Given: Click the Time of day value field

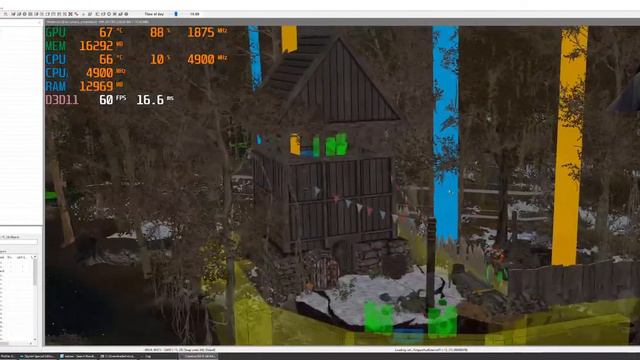Looking at the screenshot, I should point(194,14).
